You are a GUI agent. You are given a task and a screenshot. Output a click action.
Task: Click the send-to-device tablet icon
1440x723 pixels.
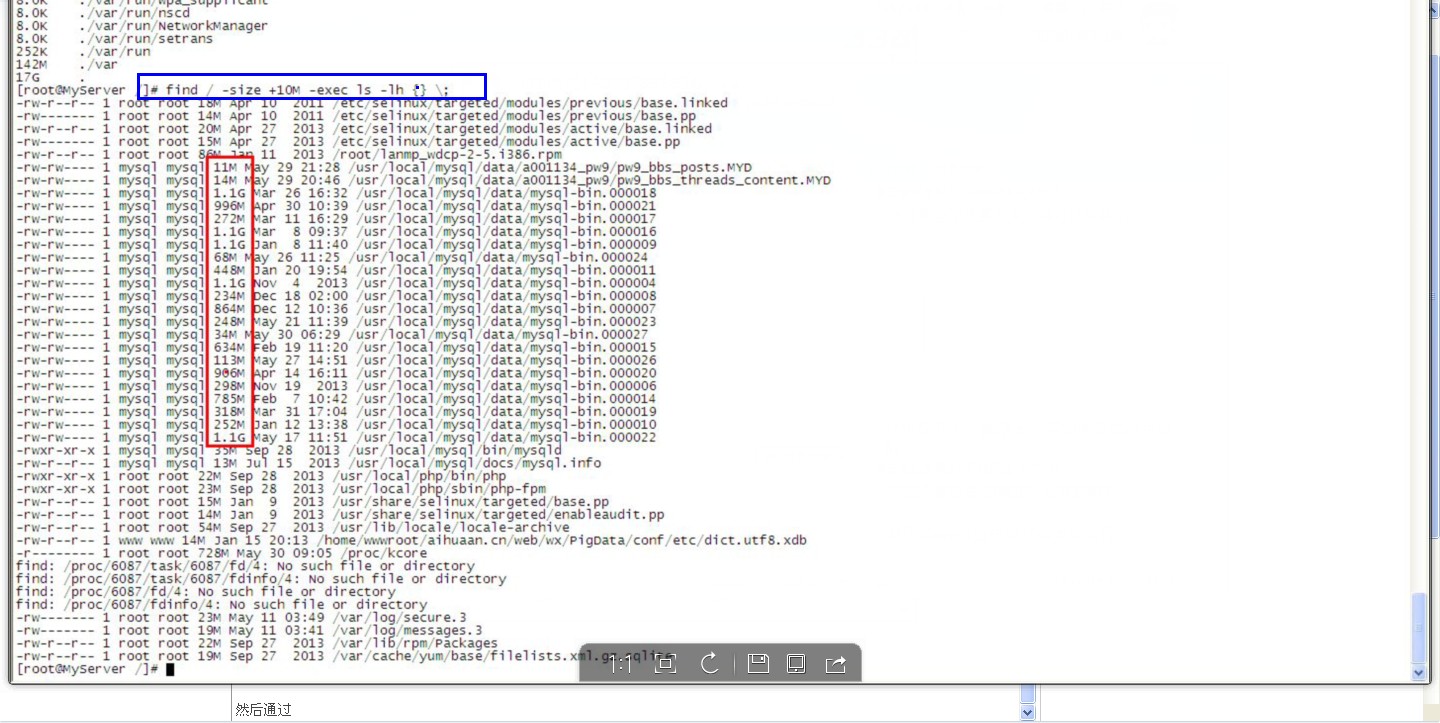[x=796, y=664]
